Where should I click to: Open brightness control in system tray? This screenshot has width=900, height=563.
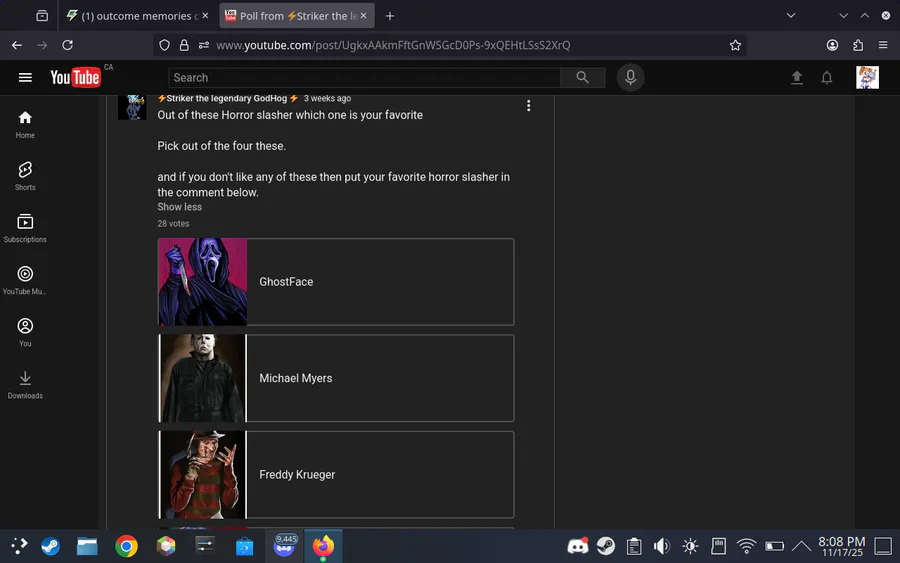coord(690,546)
